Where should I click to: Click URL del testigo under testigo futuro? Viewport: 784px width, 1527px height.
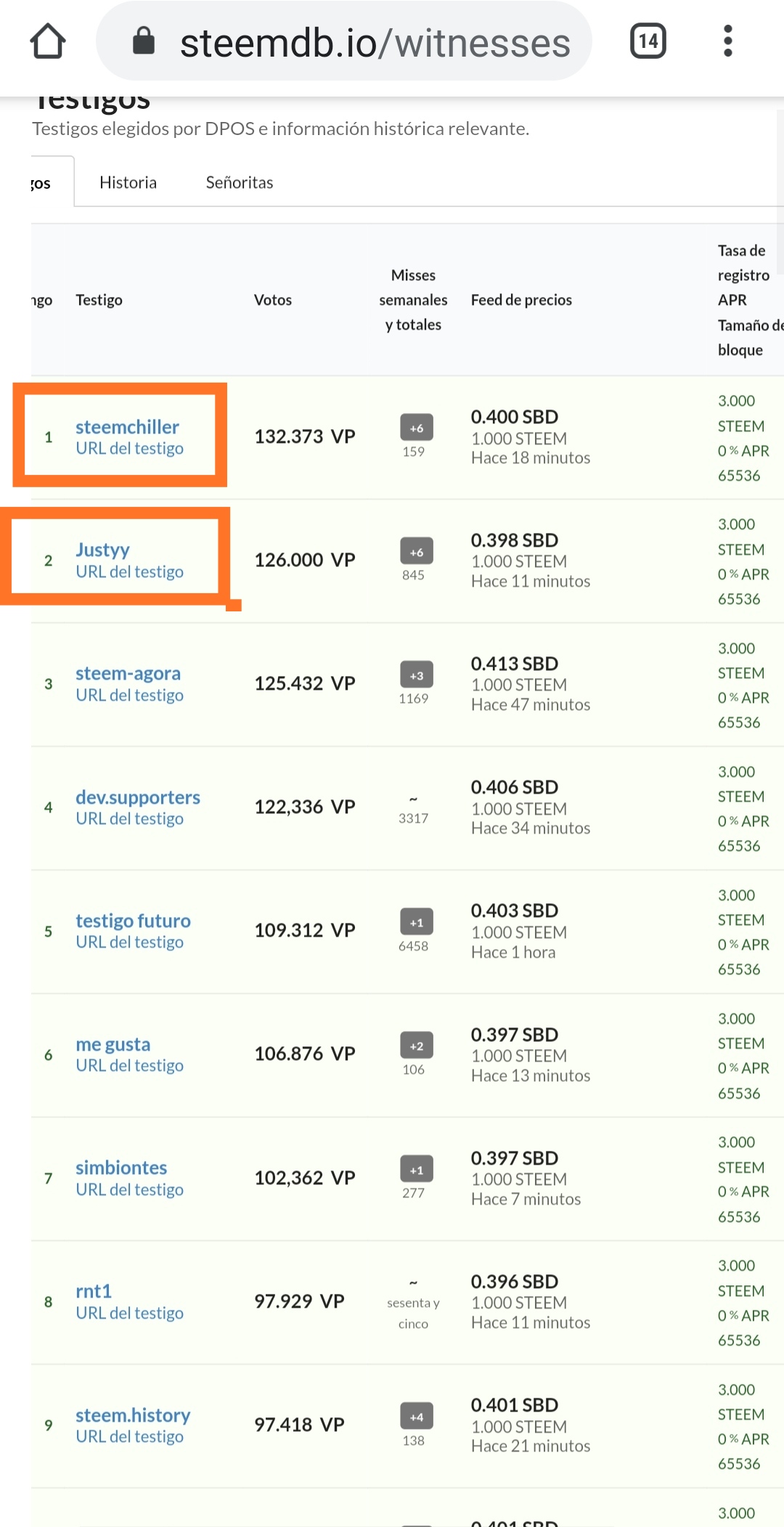[x=129, y=942]
